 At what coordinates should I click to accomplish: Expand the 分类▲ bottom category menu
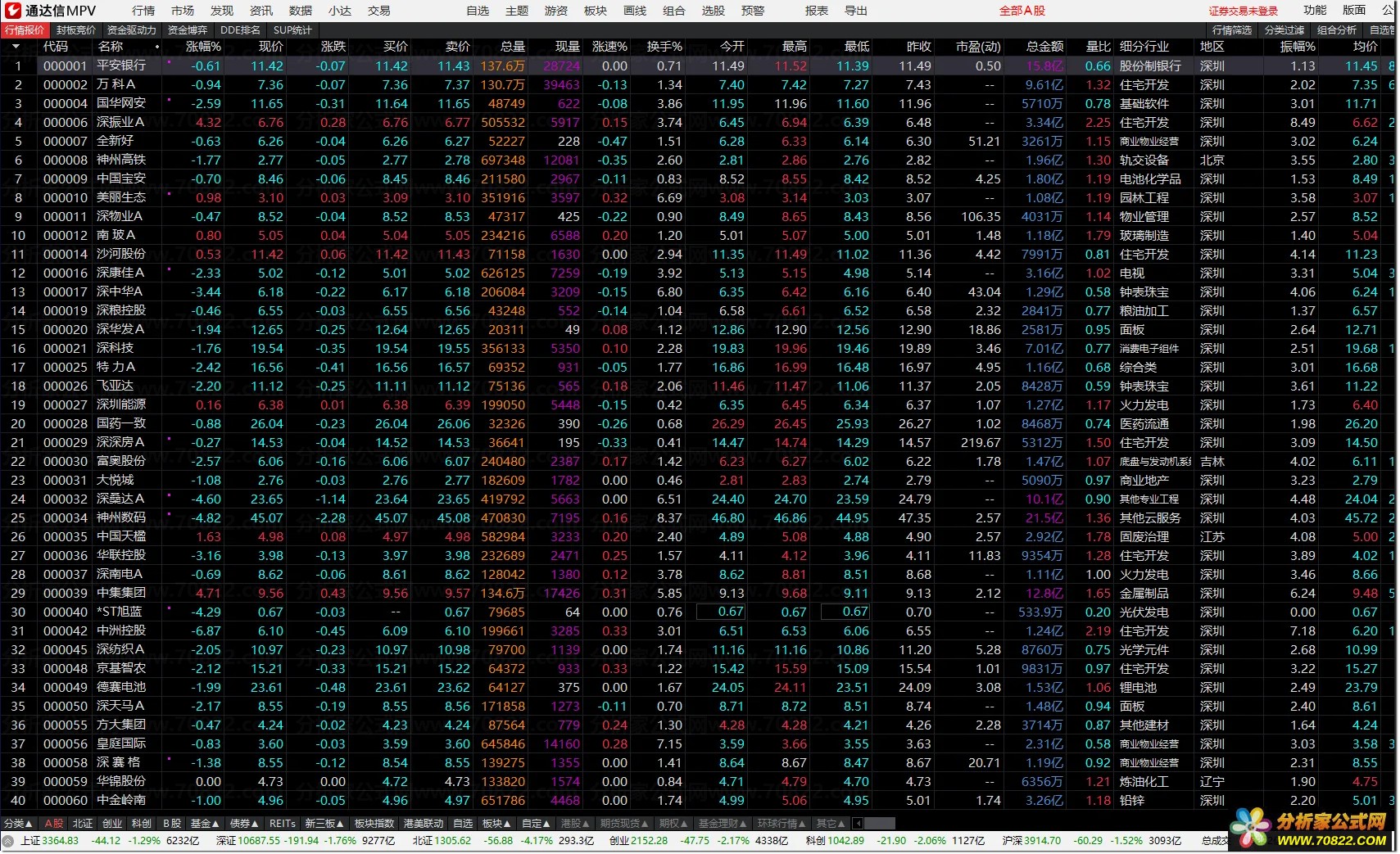coord(19,823)
